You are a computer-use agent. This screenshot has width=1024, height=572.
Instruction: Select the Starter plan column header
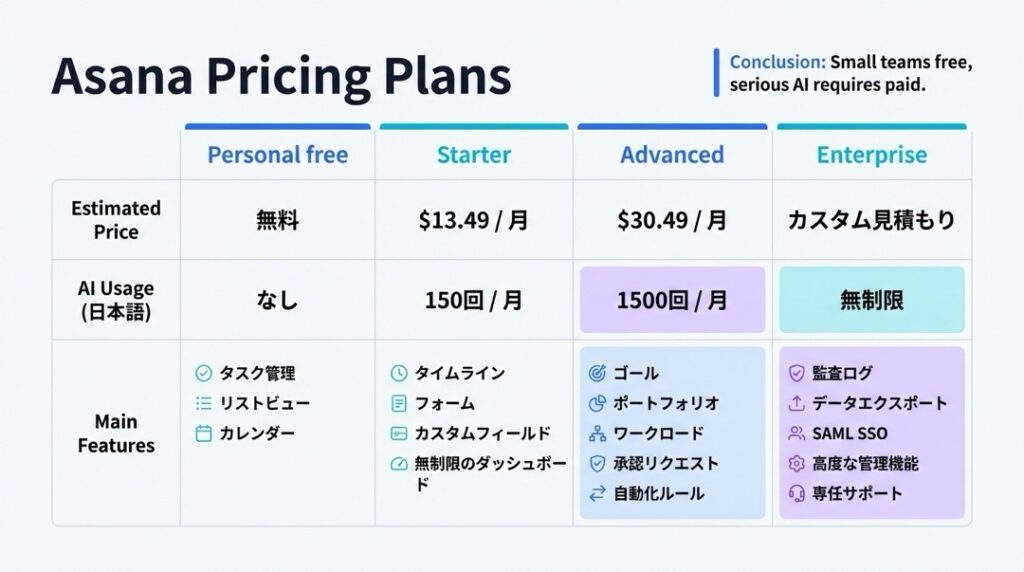474,155
